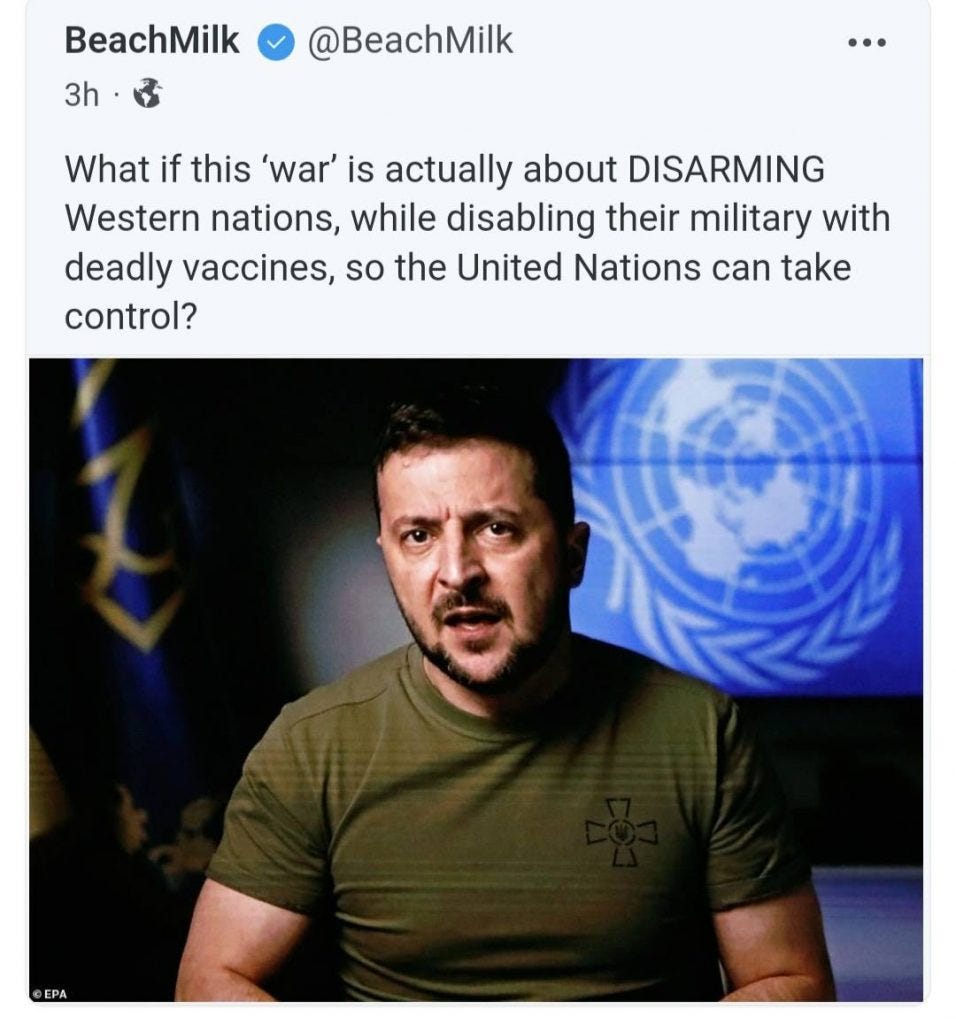Open the three-dot more options menu

(x=867, y=43)
